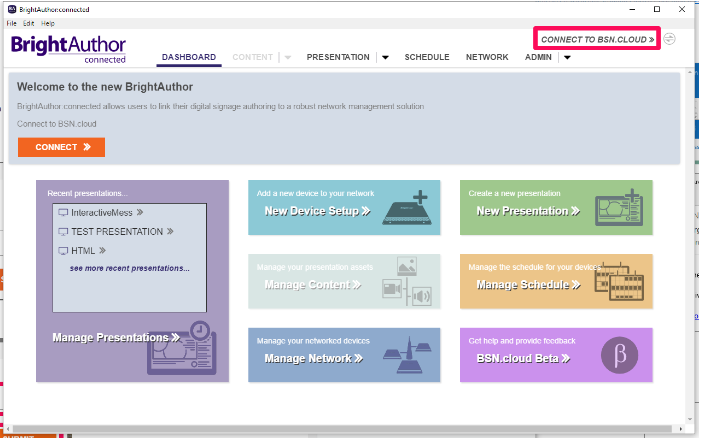Click the monitor icon beside InteractiveMess

click(x=63, y=213)
